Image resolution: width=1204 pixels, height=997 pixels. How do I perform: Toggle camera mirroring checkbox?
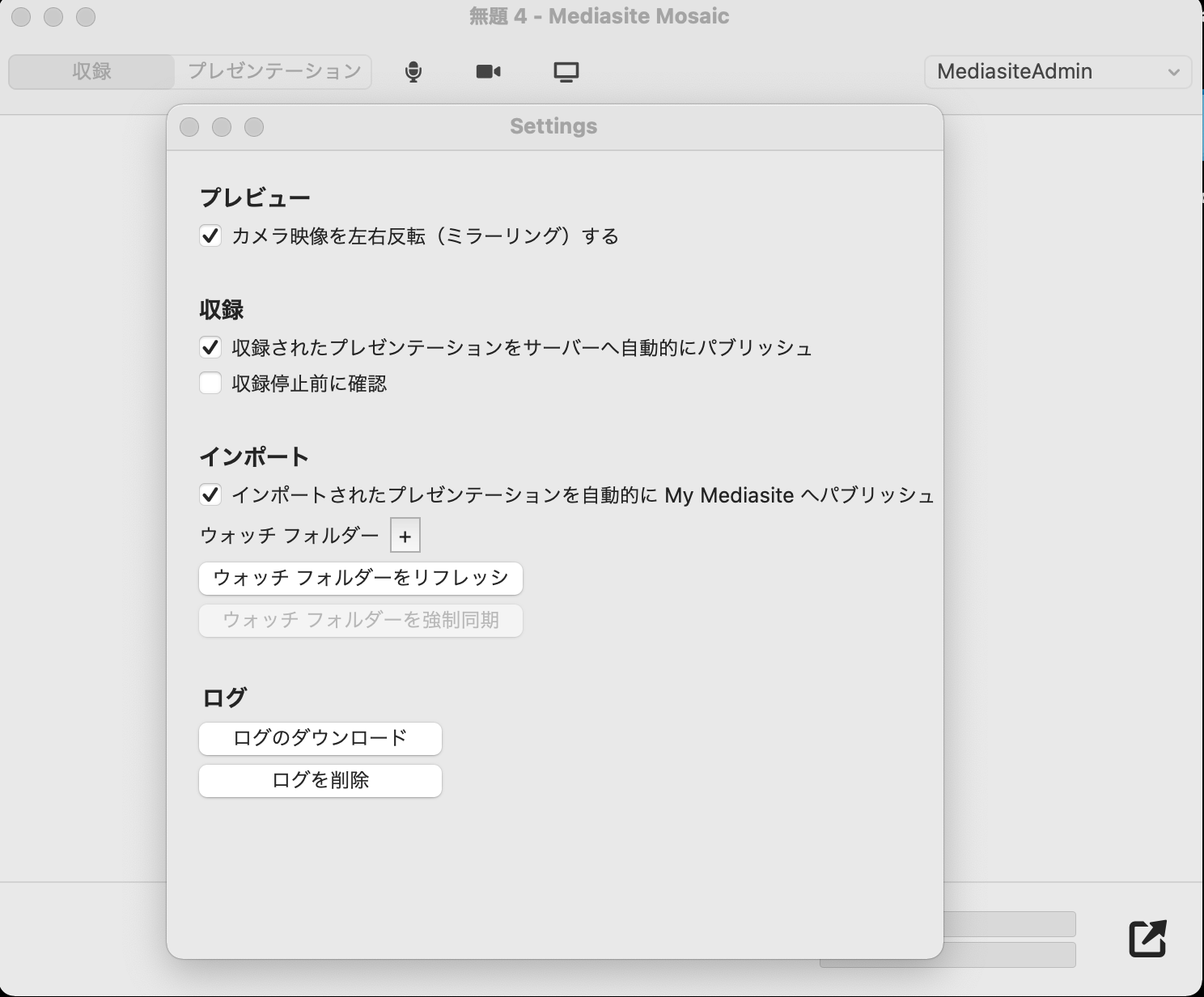click(210, 236)
